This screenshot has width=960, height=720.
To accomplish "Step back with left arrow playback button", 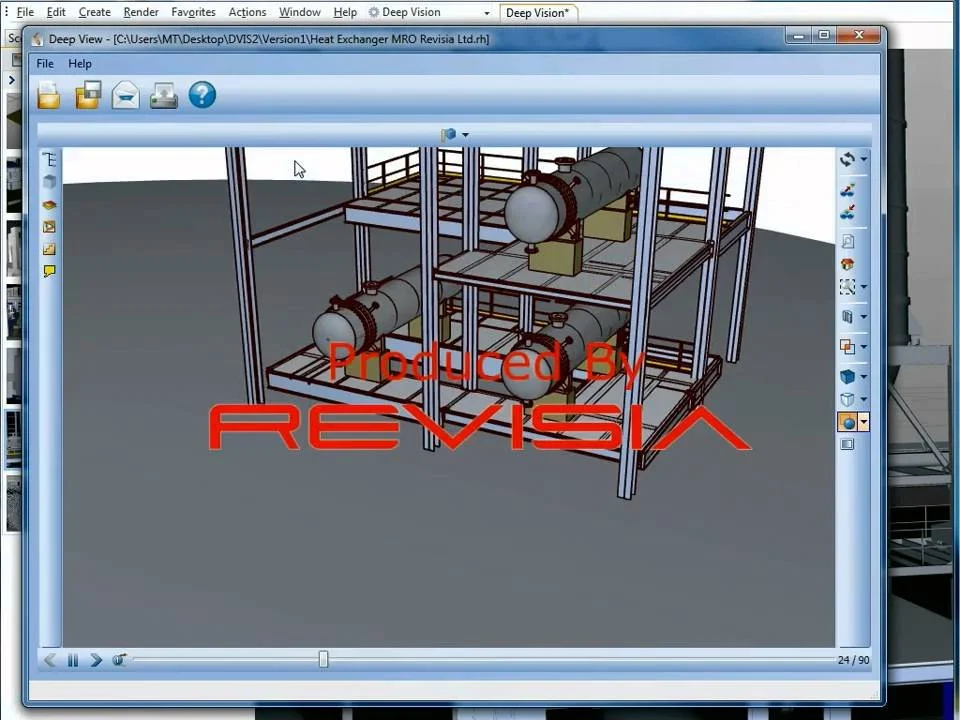I will 50,660.
